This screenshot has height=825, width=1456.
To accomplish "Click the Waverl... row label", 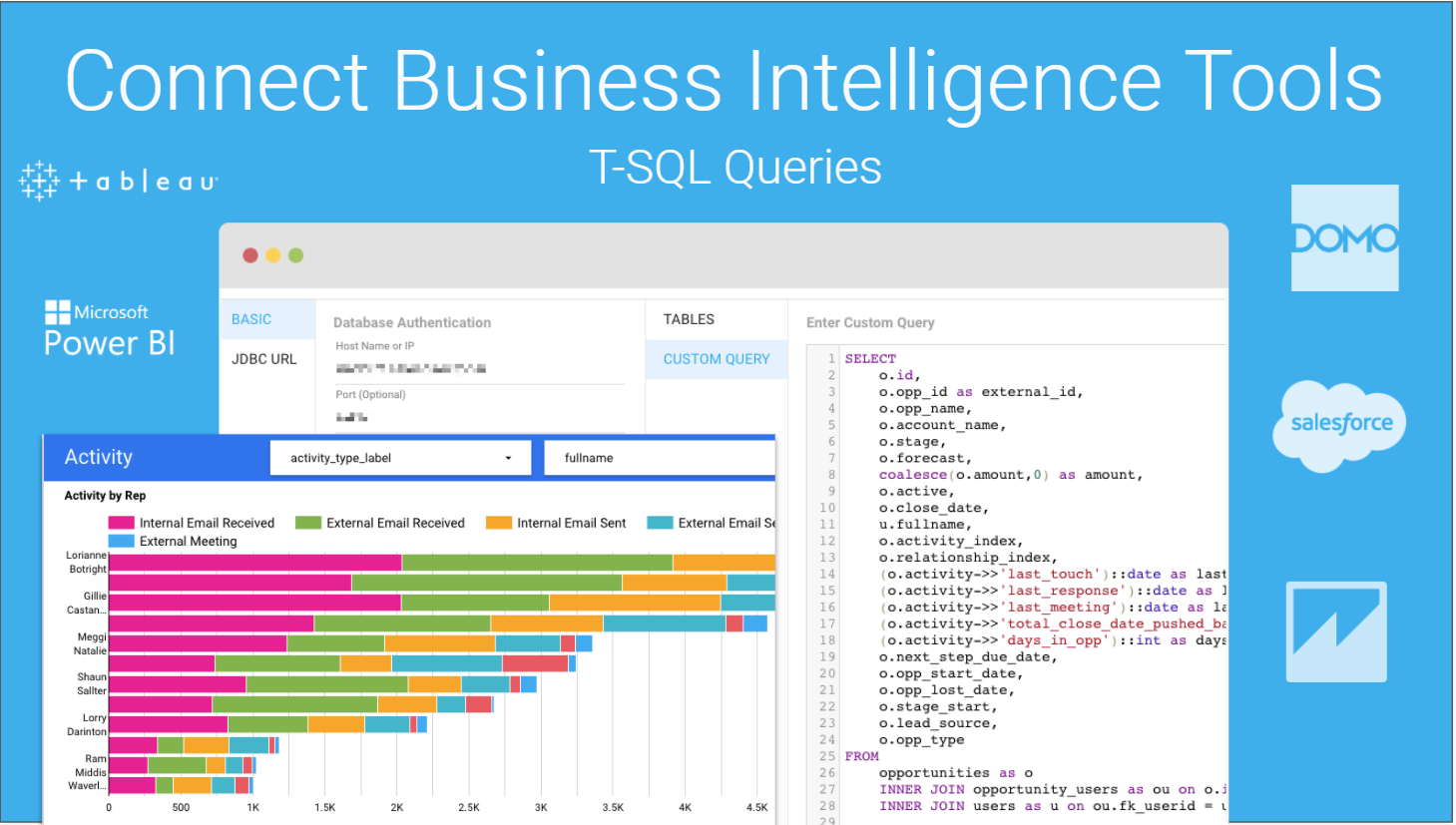I will click(x=87, y=786).
